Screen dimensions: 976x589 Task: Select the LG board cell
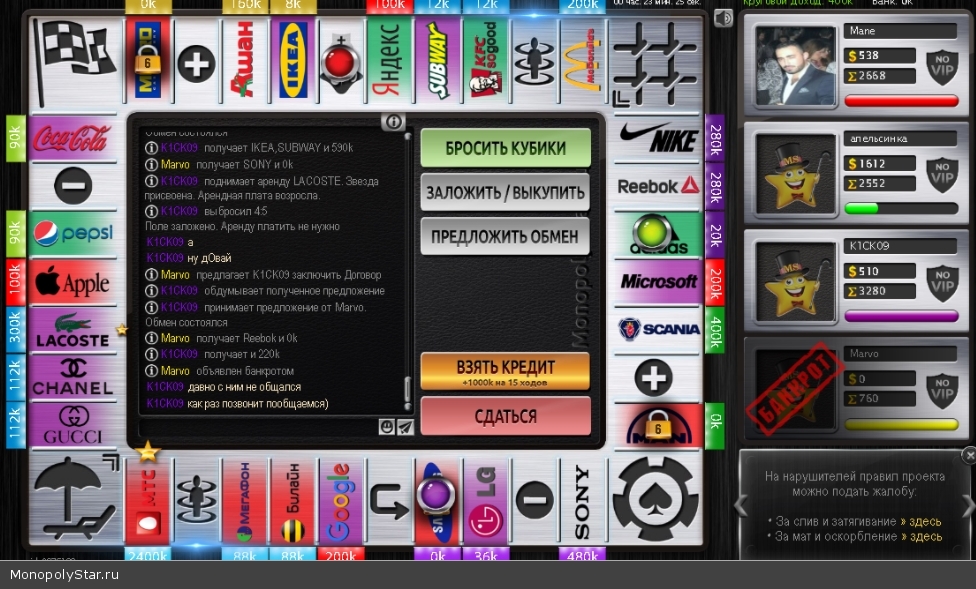click(486, 502)
